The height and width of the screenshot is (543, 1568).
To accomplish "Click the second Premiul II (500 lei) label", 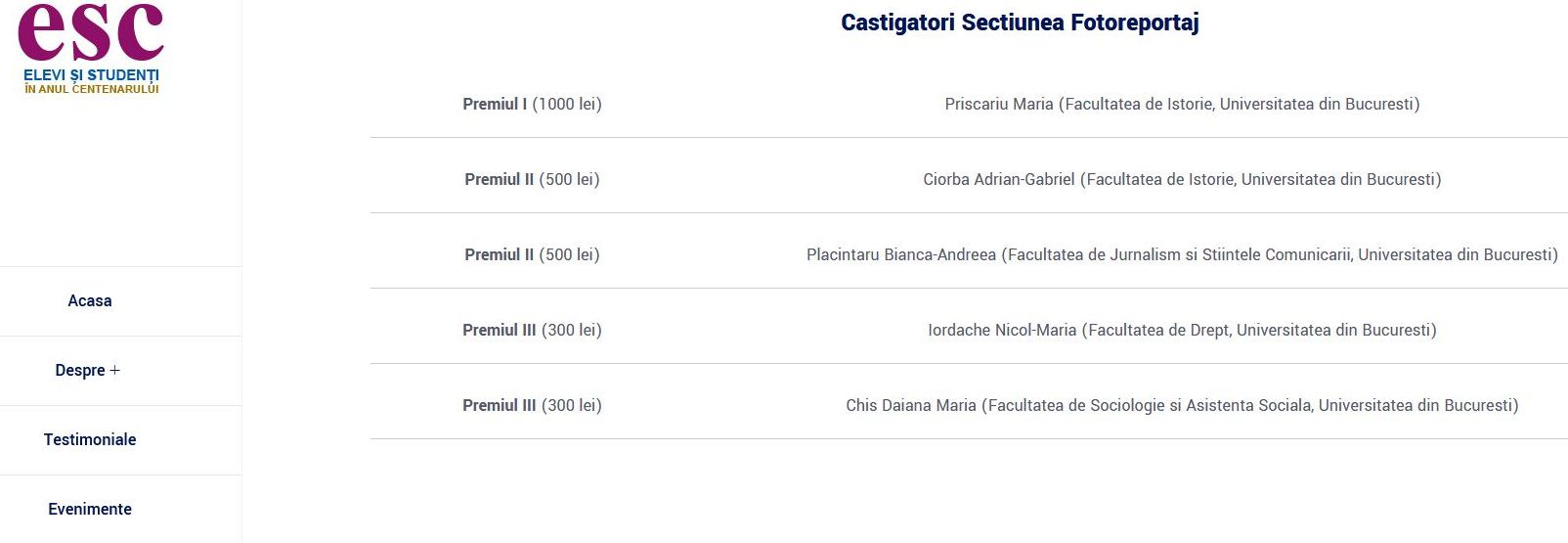I will point(532,255).
